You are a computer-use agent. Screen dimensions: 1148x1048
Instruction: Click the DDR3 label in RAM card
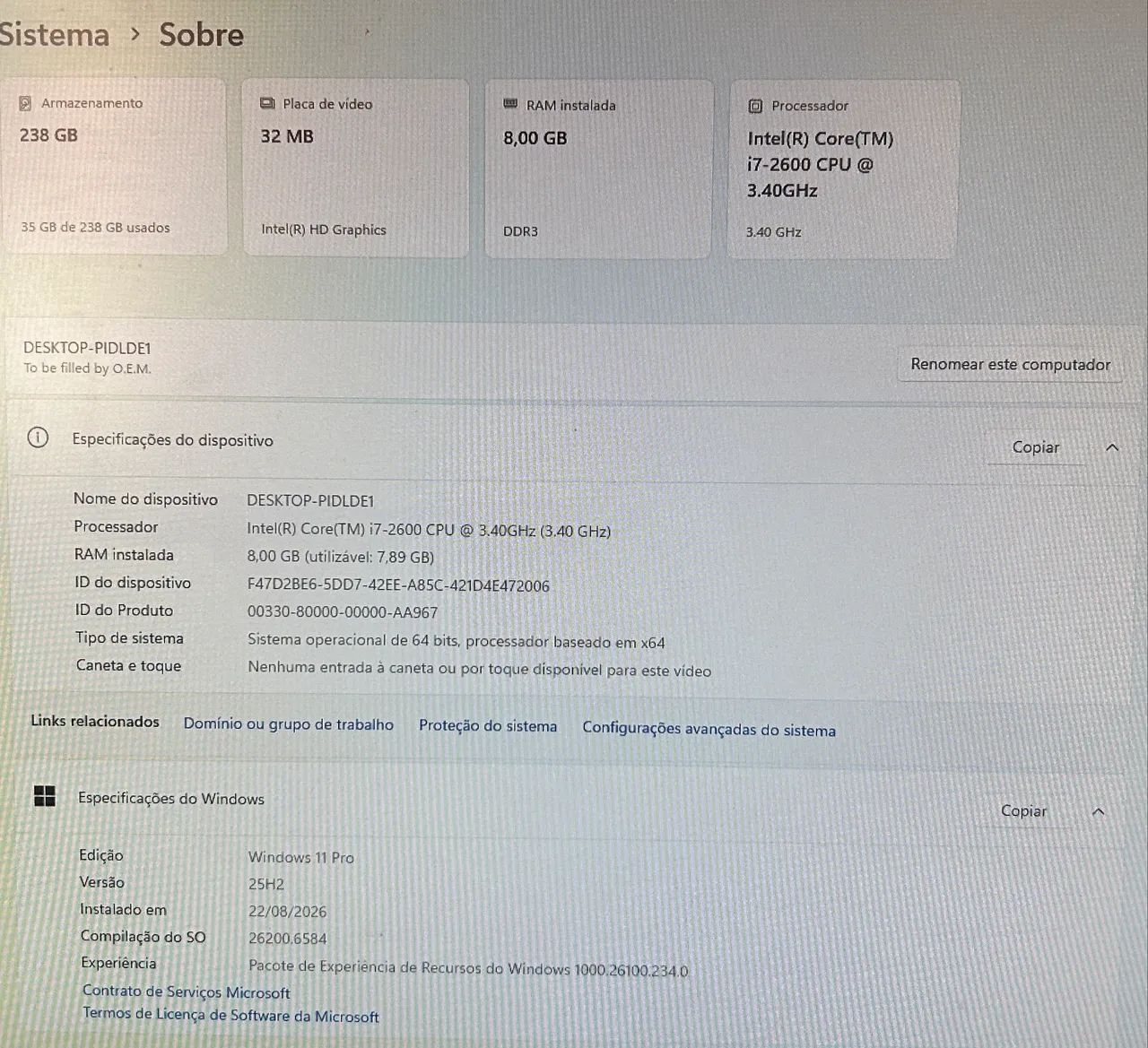521,231
